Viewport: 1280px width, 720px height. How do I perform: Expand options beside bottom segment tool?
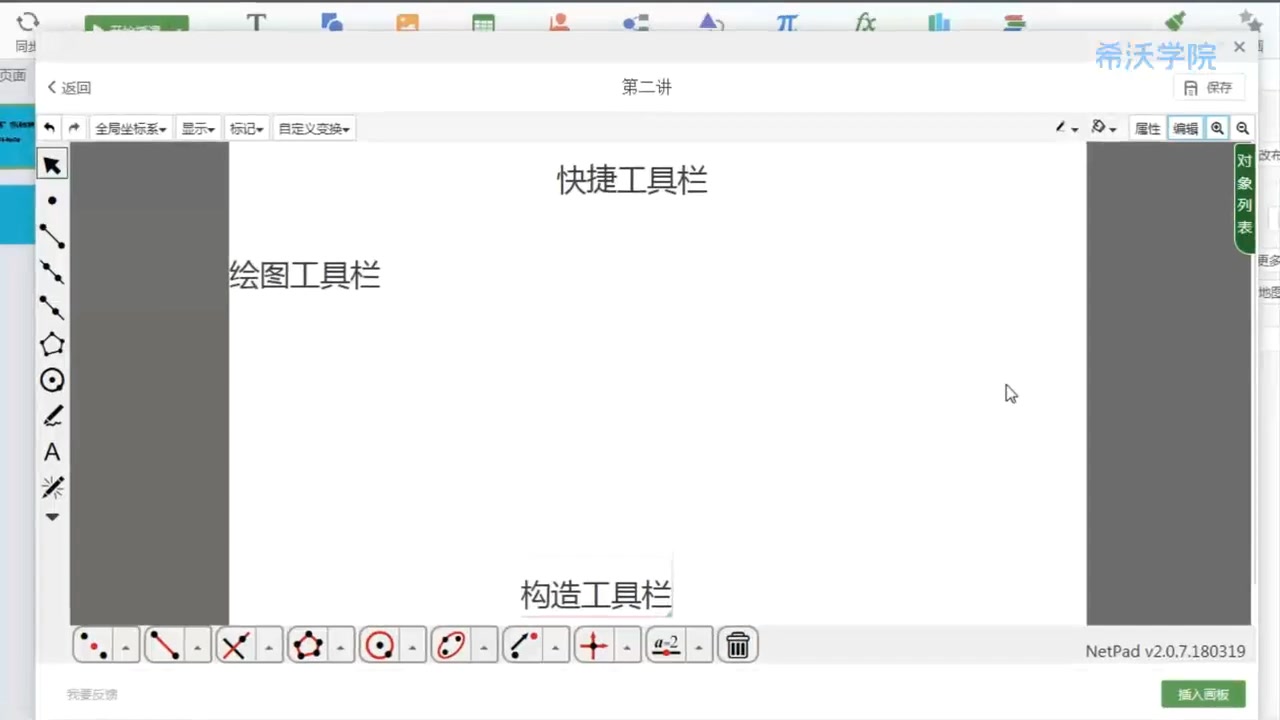[197, 647]
